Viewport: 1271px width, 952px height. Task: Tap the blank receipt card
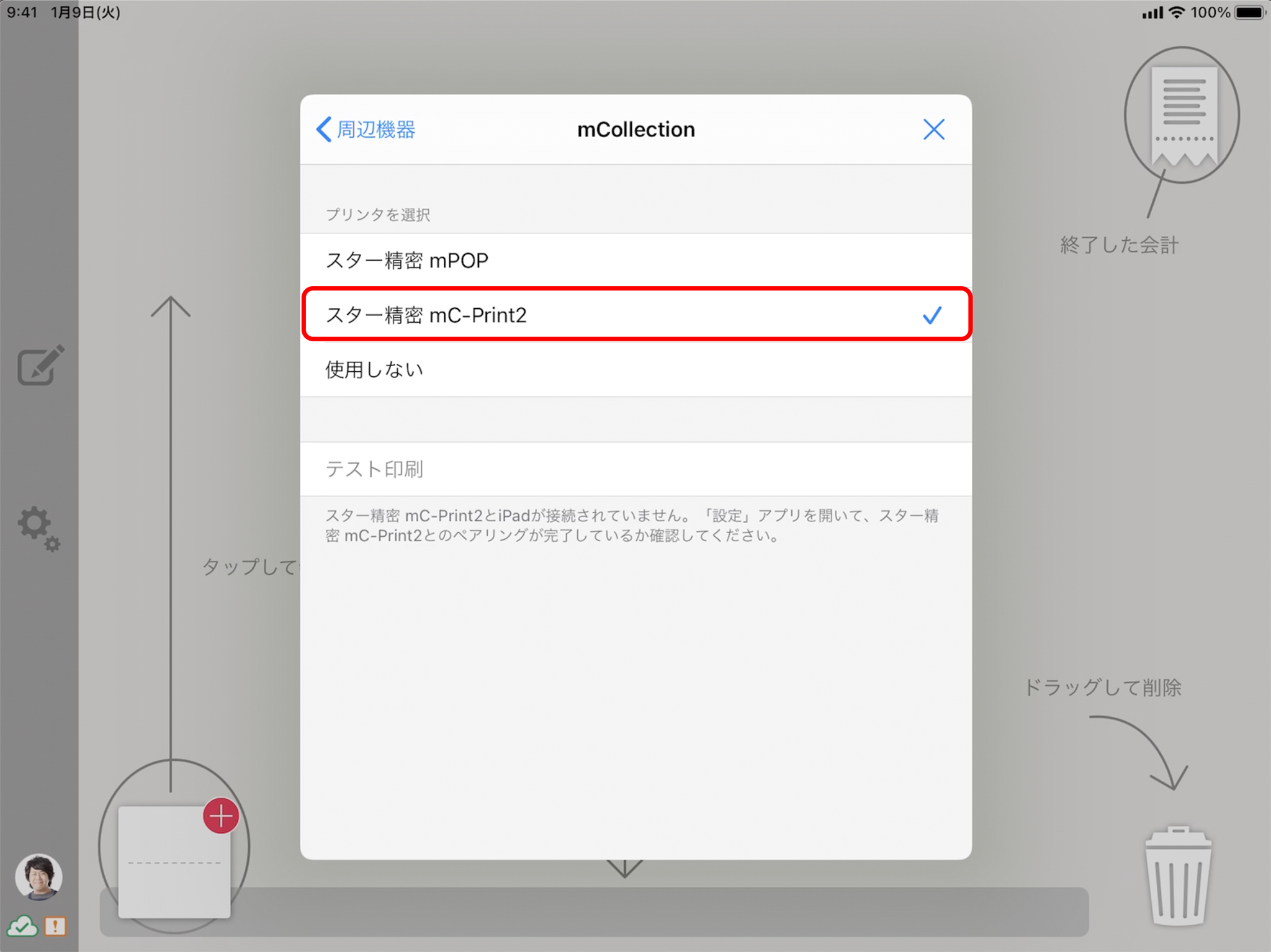[174, 863]
